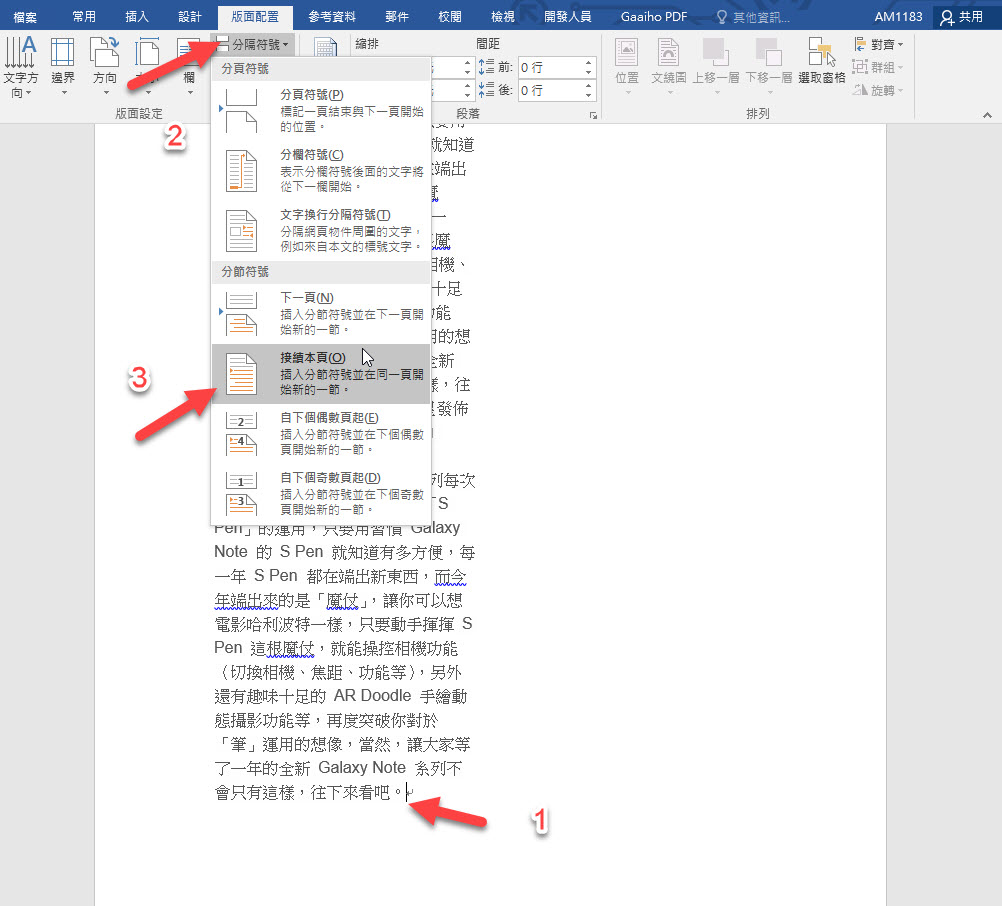Open the 方向 orientation tool
The image size is (1002, 906).
(105, 67)
